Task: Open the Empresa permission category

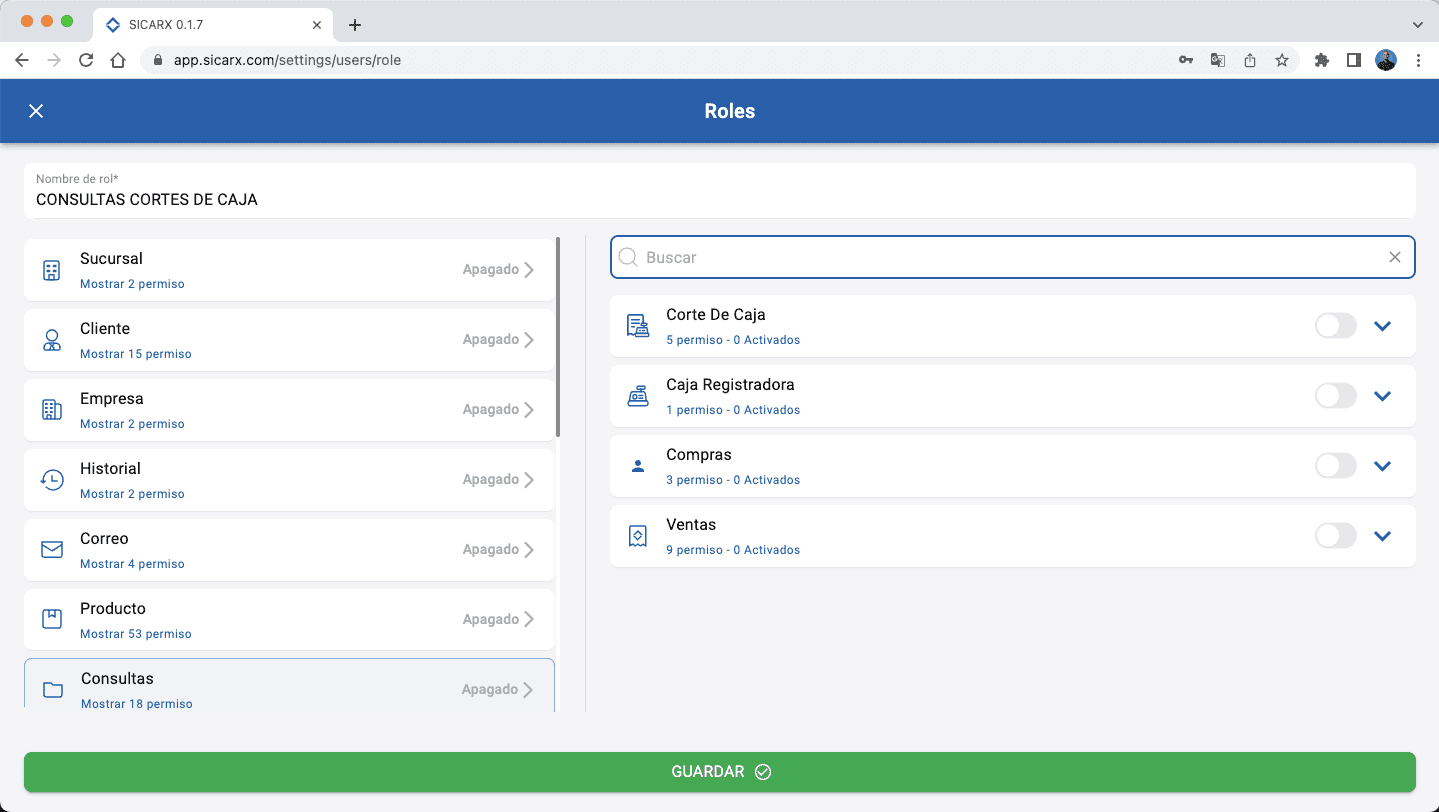Action: [x=289, y=410]
